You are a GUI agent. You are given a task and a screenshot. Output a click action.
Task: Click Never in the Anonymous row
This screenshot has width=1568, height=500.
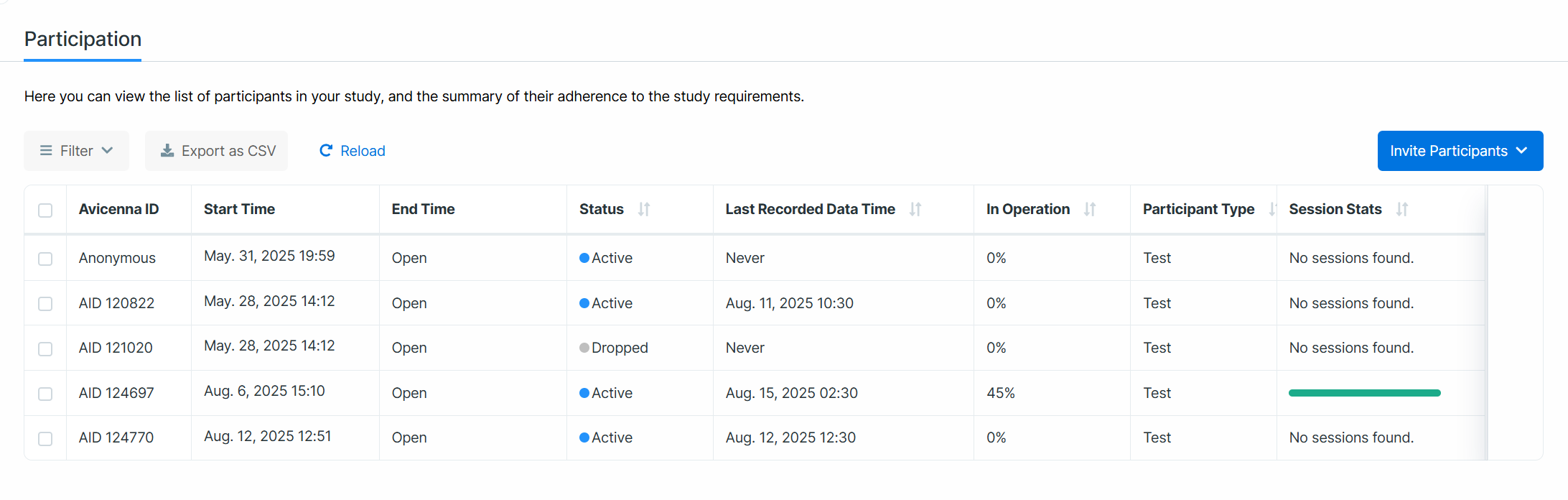[x=745, y=258]
